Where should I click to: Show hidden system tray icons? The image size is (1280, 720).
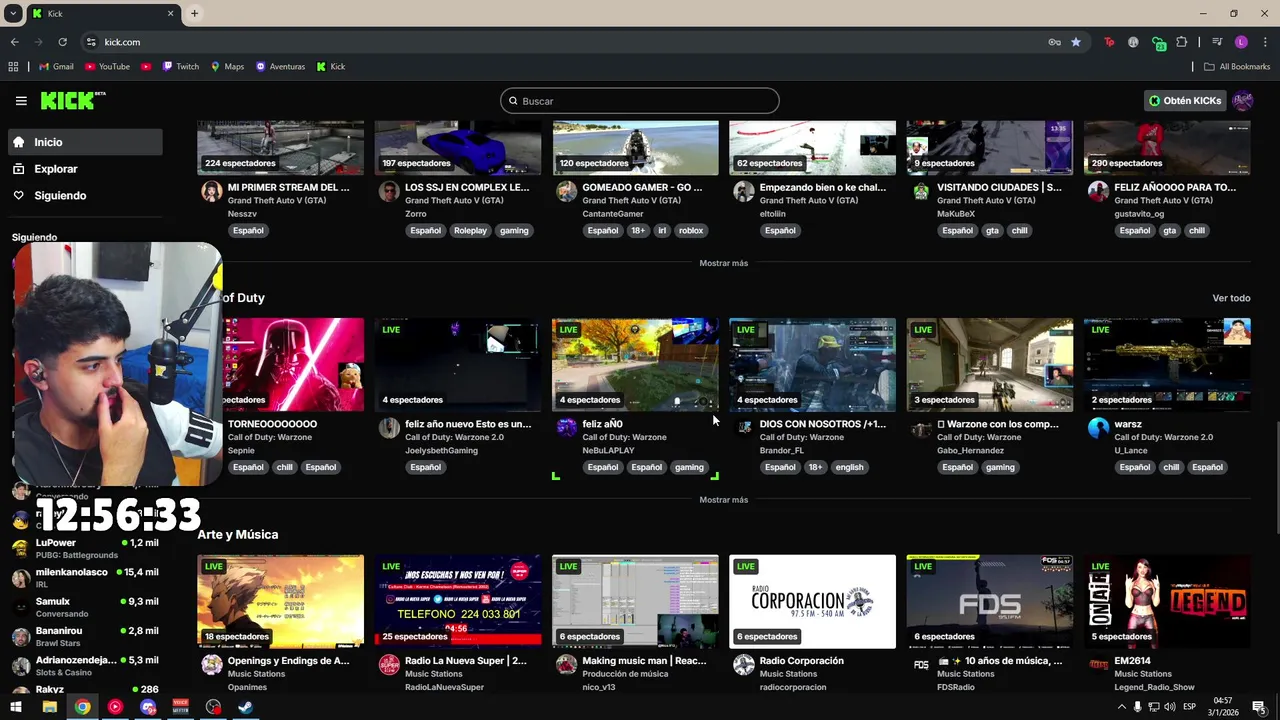(1121, 707)
